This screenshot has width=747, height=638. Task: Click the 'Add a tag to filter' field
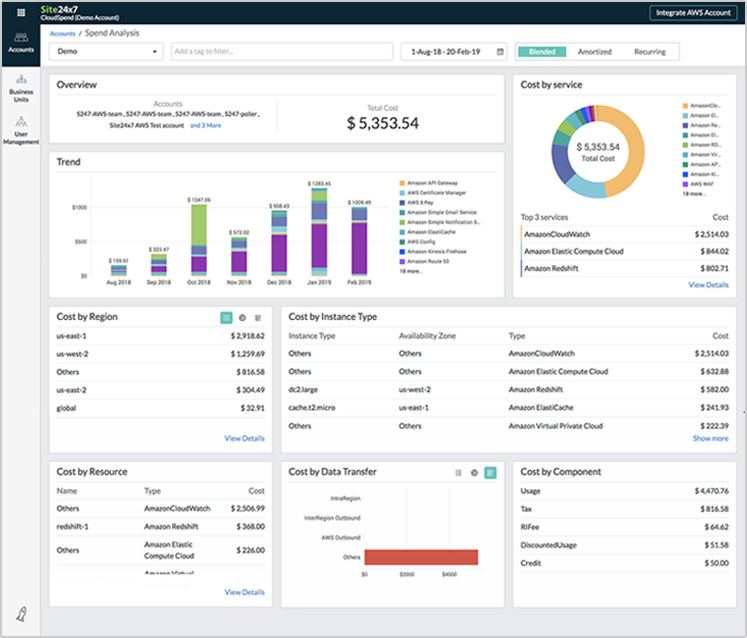point(282,51)
